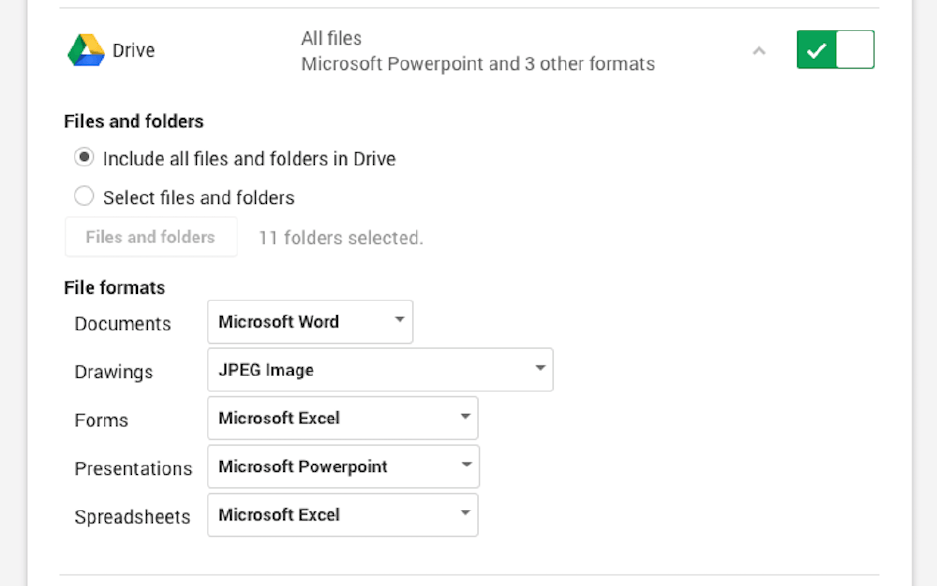Expand the Forms format dropdown
This screenshot has width=937, height=586.
[x=342, y=418]
